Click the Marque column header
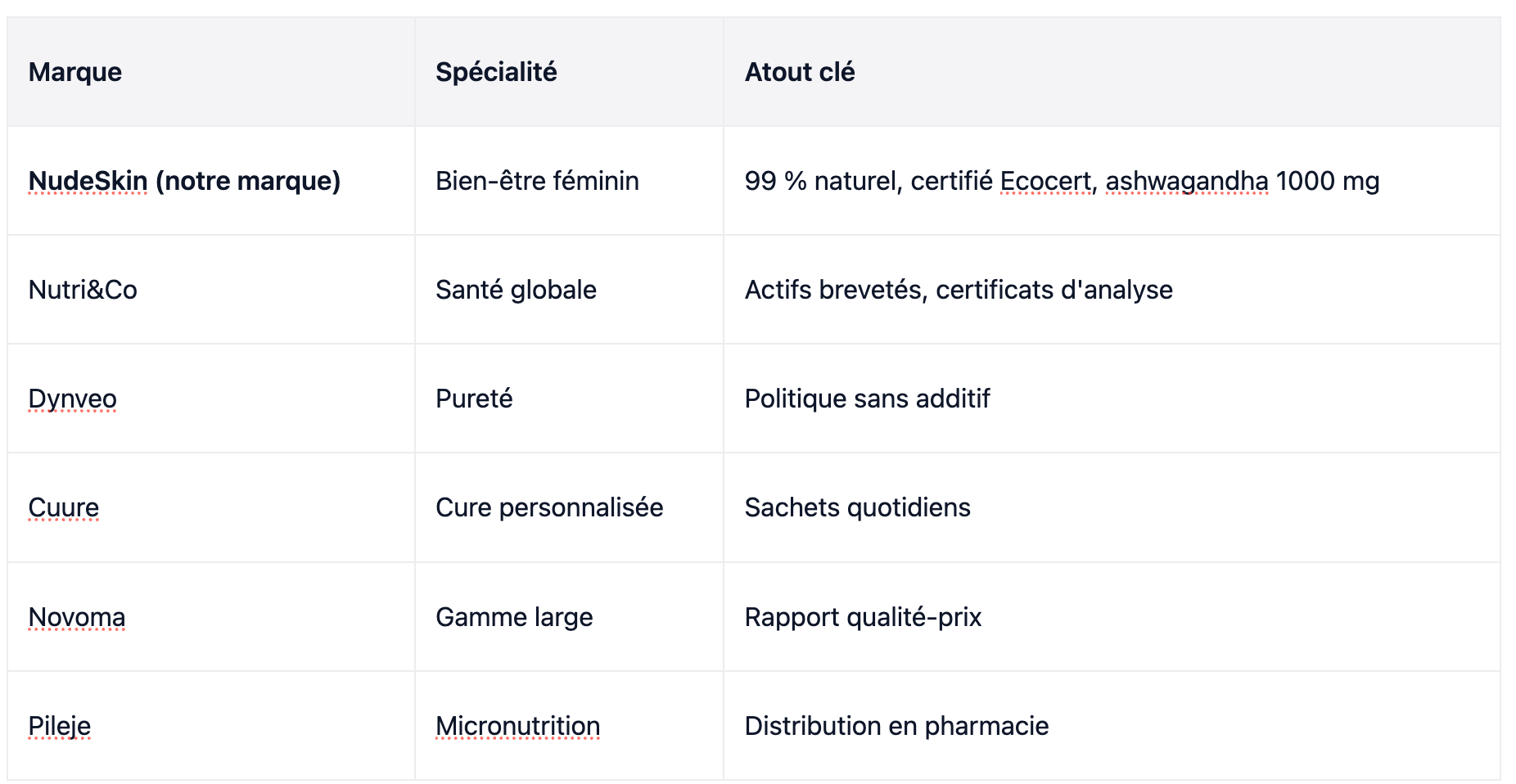1516x784 pixels. [x=211, y=72]
